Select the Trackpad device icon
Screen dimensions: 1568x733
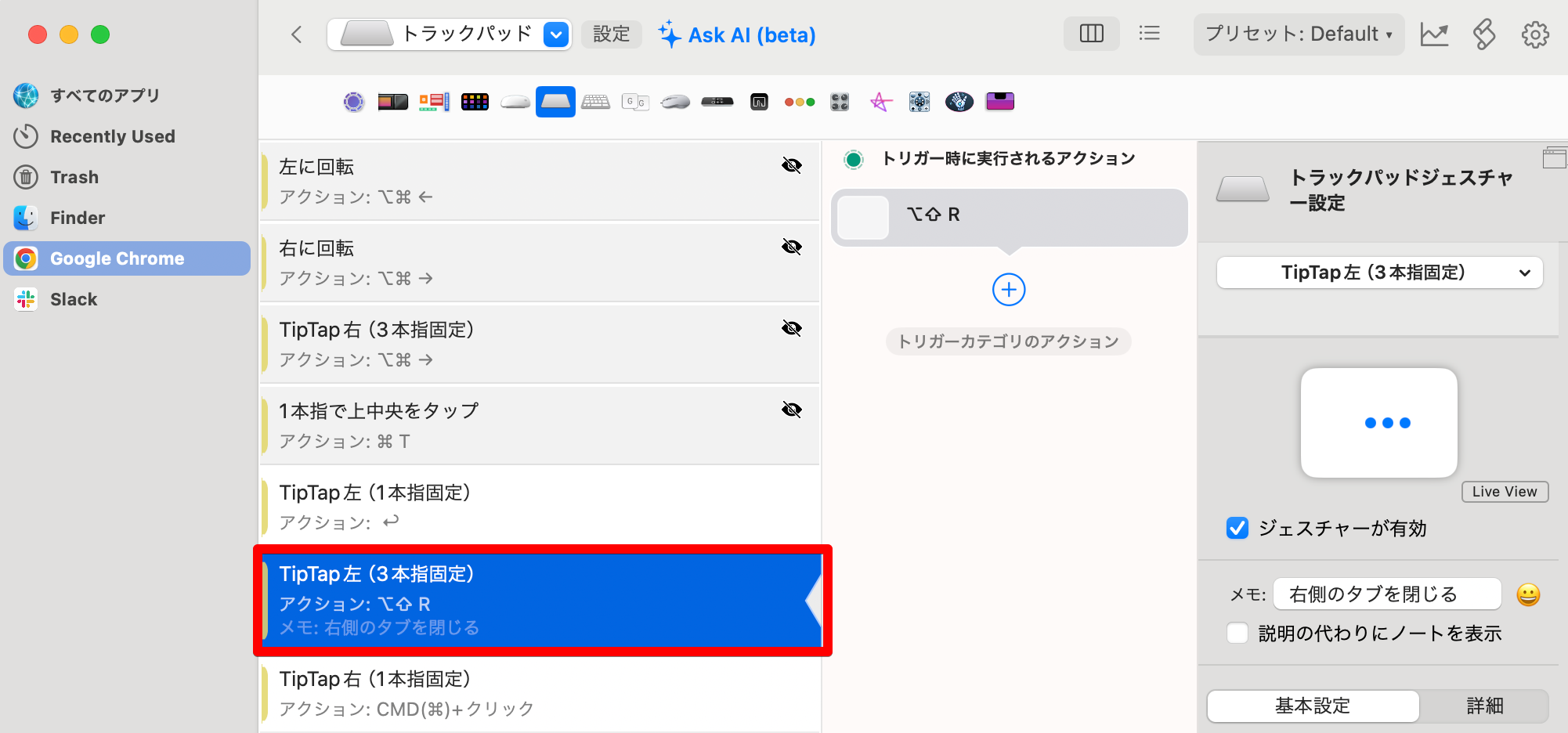pyautogui.click(x=555, y=102)
